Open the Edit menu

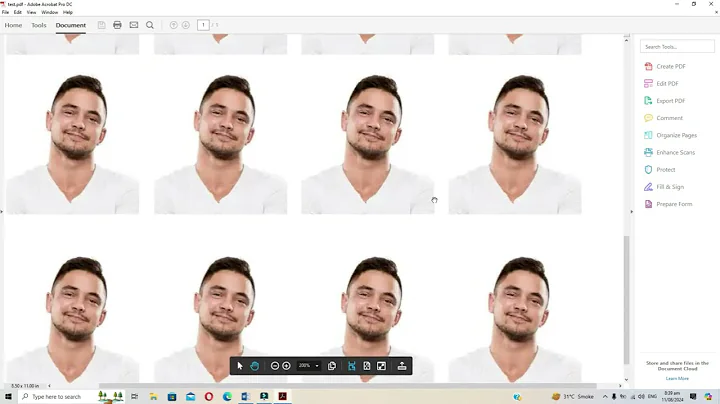pos(17,12)
